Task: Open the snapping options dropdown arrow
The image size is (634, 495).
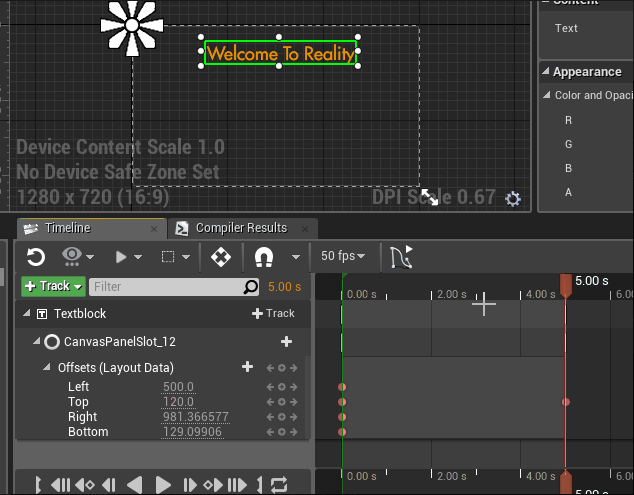Action: tap(295, 257)
